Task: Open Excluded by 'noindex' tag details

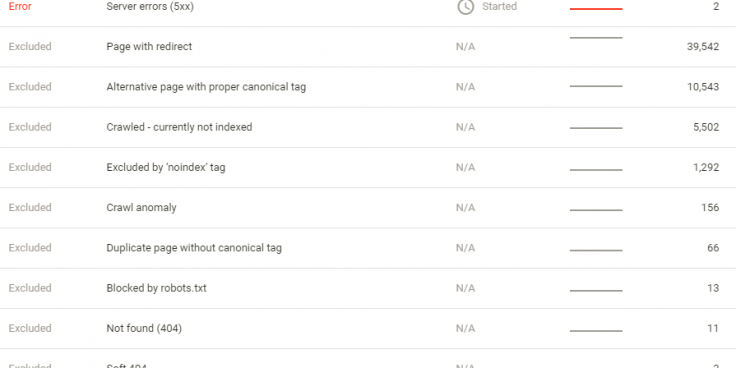Action: click(x=368, y=168)
